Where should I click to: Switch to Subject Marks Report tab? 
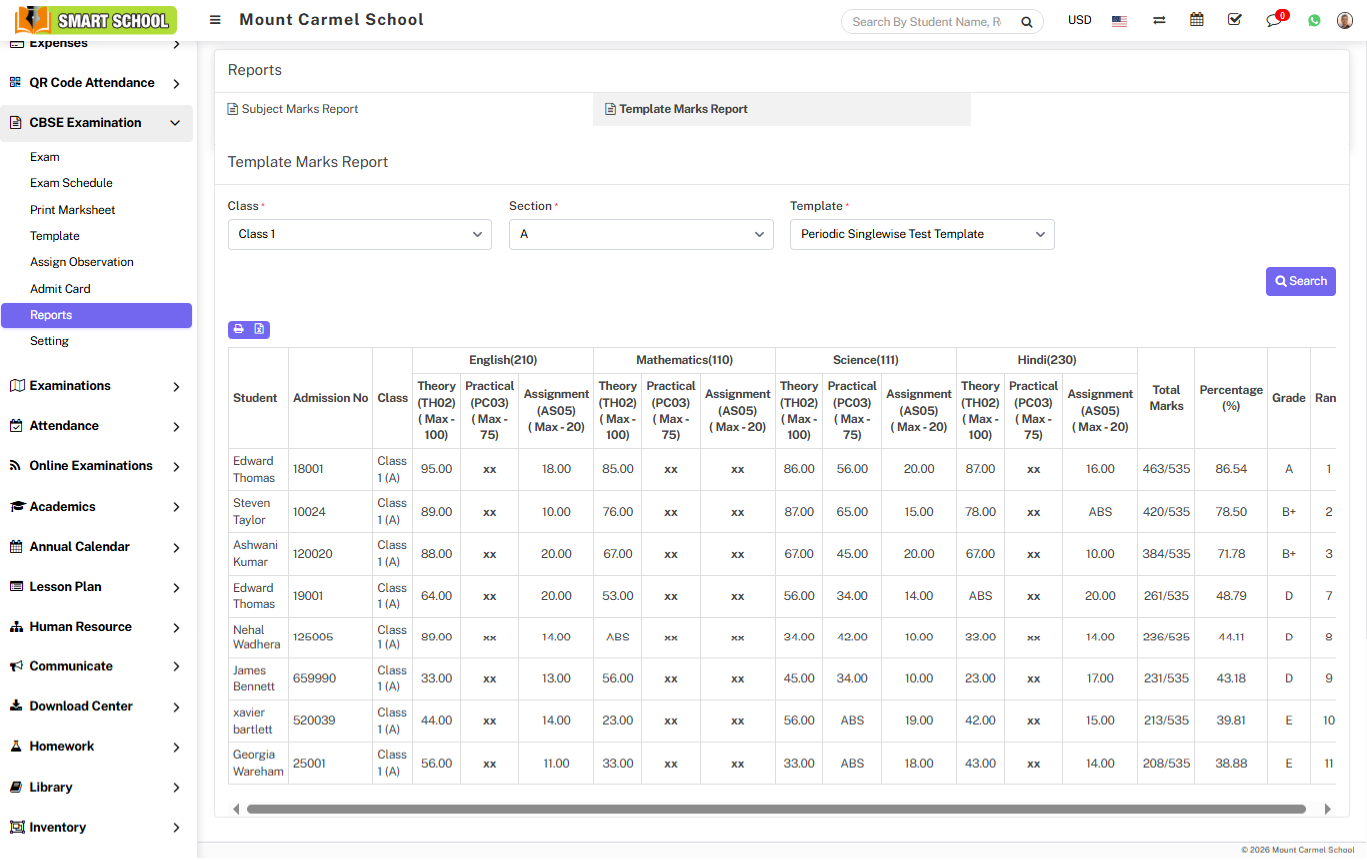299,109
